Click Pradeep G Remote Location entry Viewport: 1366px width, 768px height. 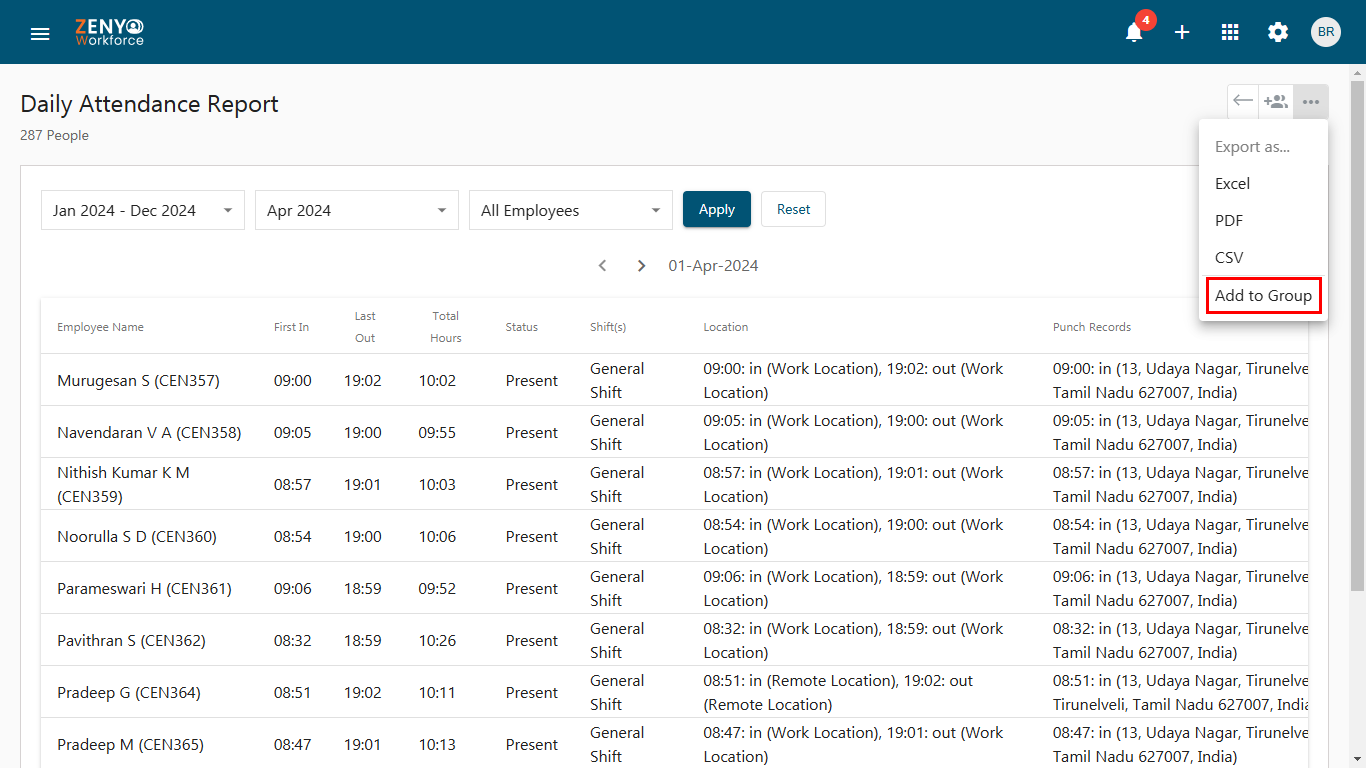click(x=838, y=693)
